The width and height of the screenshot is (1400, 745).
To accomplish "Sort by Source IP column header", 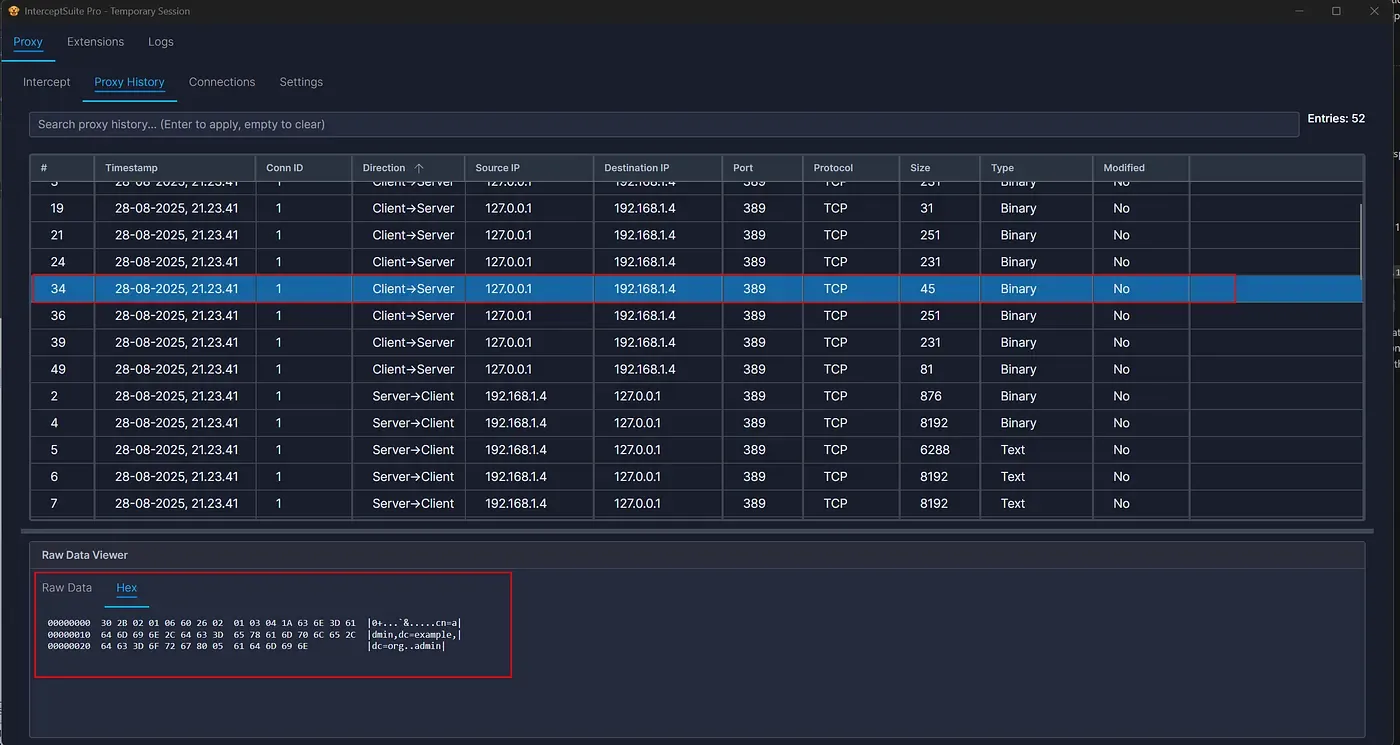I will [529, 168].
